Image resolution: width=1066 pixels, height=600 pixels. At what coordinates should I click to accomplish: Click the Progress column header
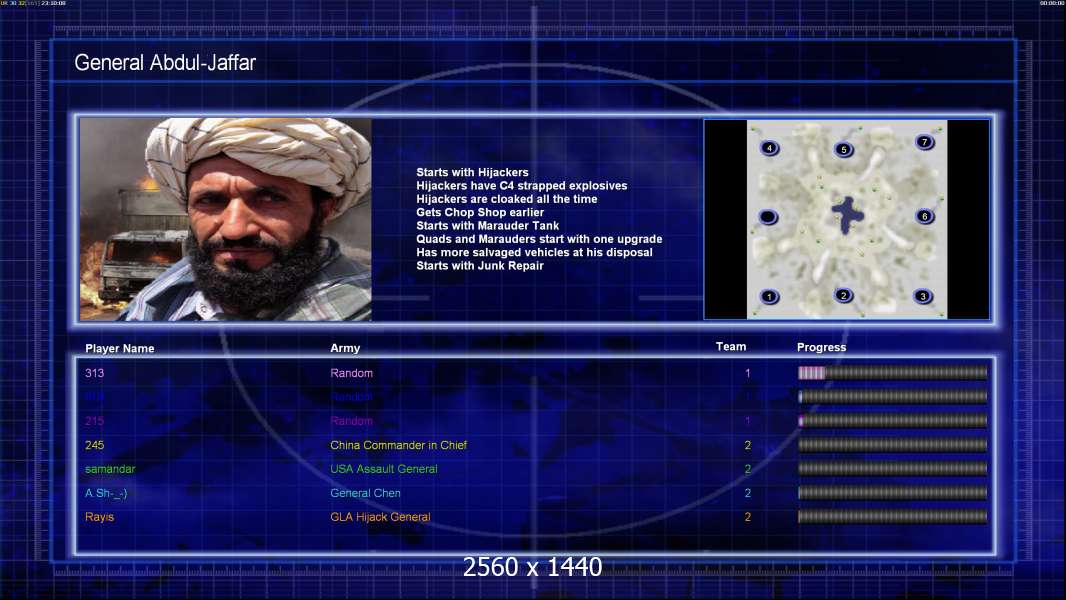pos(821,347)
